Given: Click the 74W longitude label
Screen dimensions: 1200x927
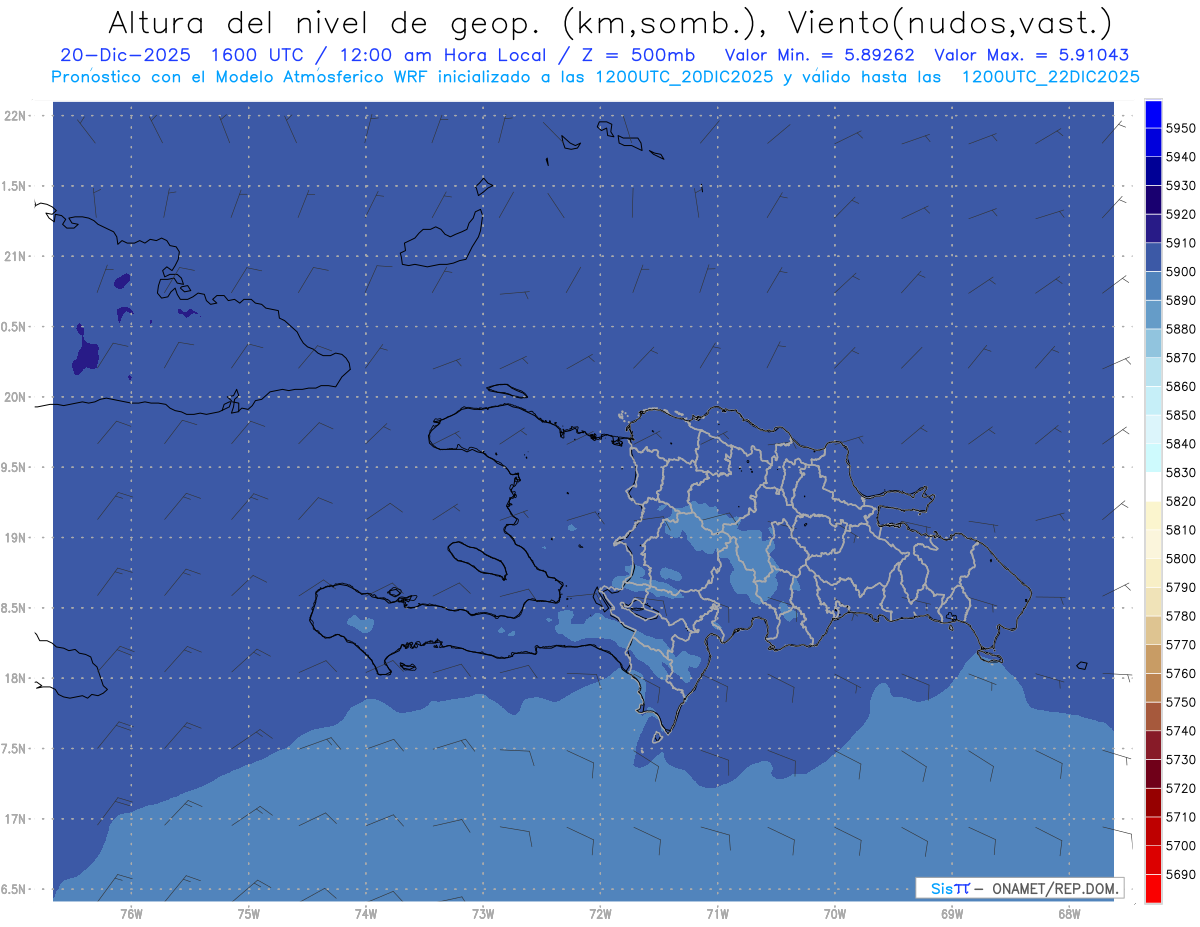Looking at the screenshot, I should [x=366, y=914].
